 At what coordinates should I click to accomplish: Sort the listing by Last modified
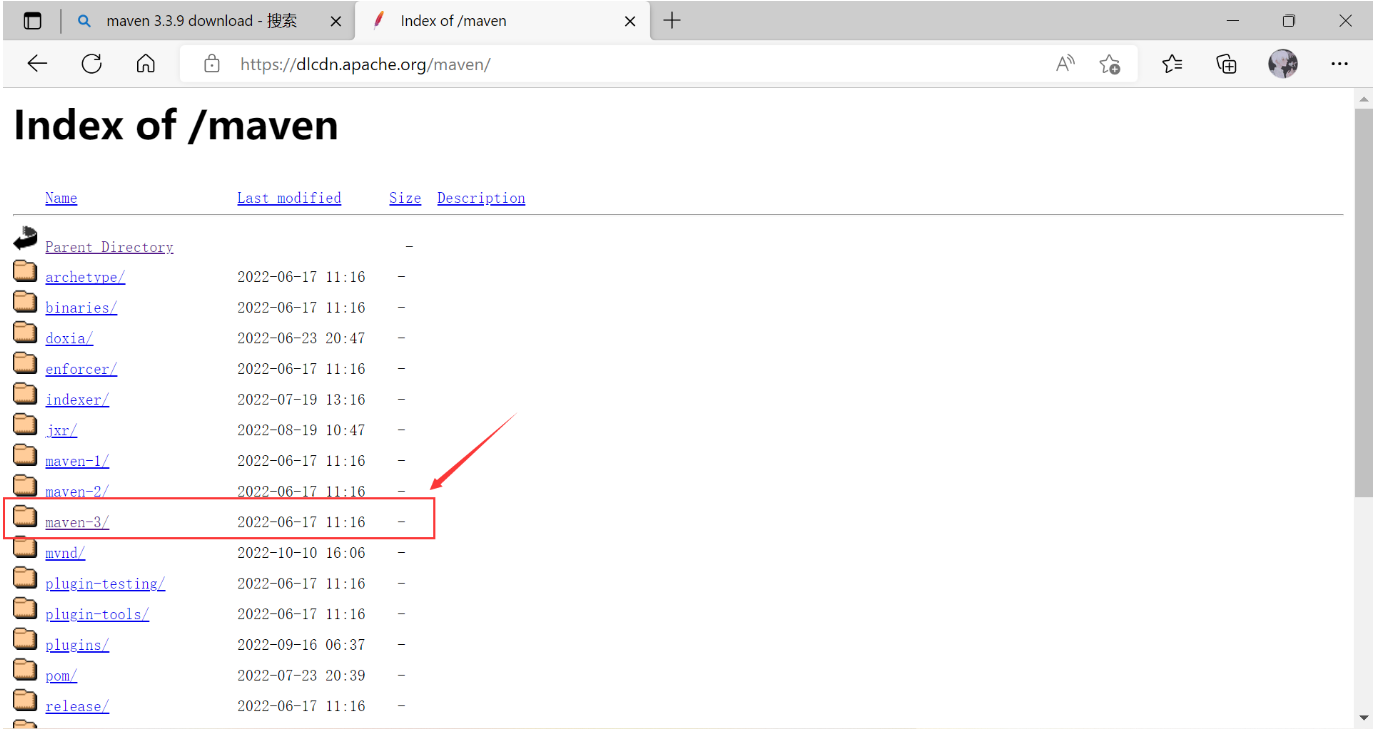(x=289, y=198)
